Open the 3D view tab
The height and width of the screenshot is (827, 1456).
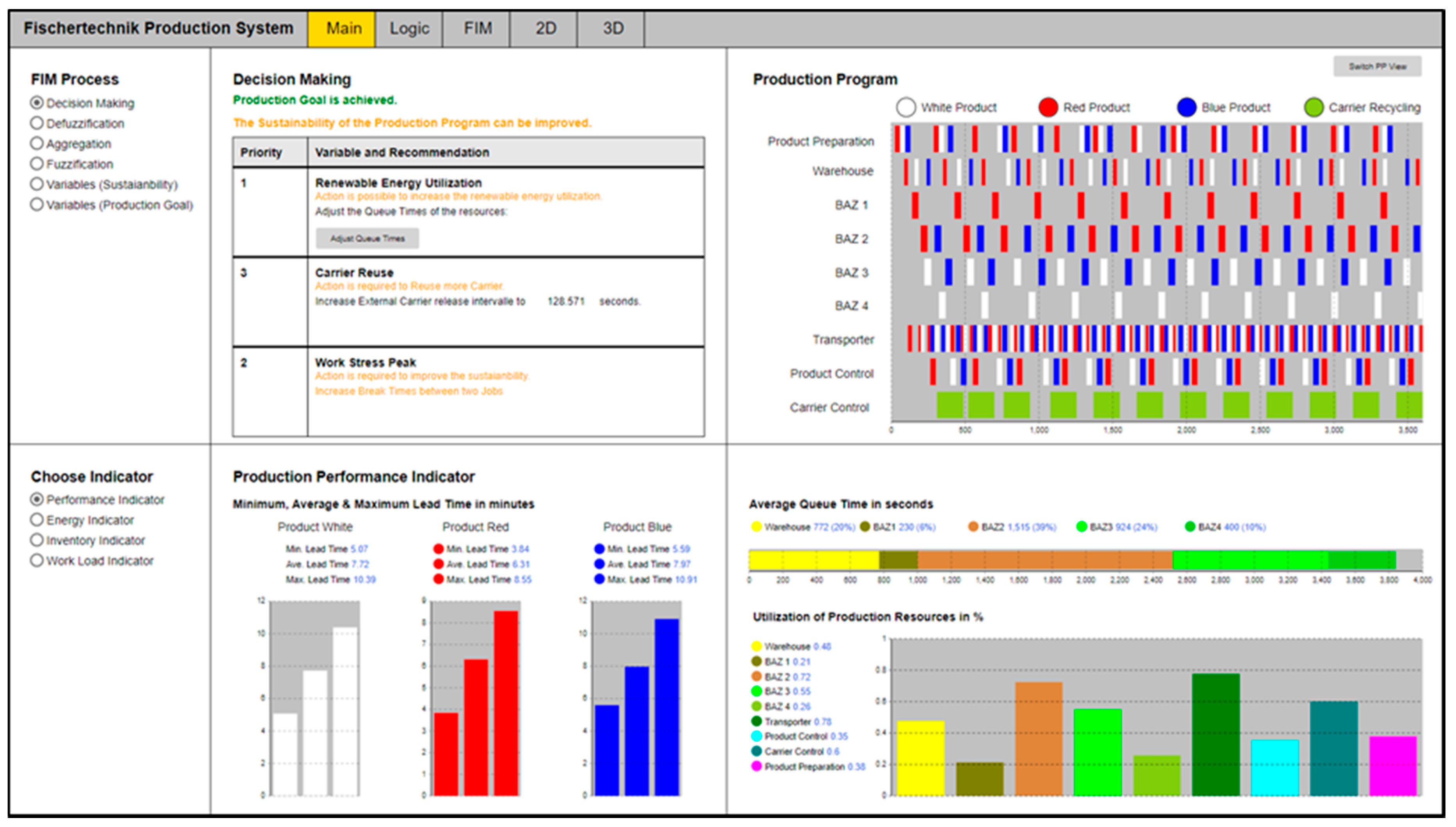613,28
